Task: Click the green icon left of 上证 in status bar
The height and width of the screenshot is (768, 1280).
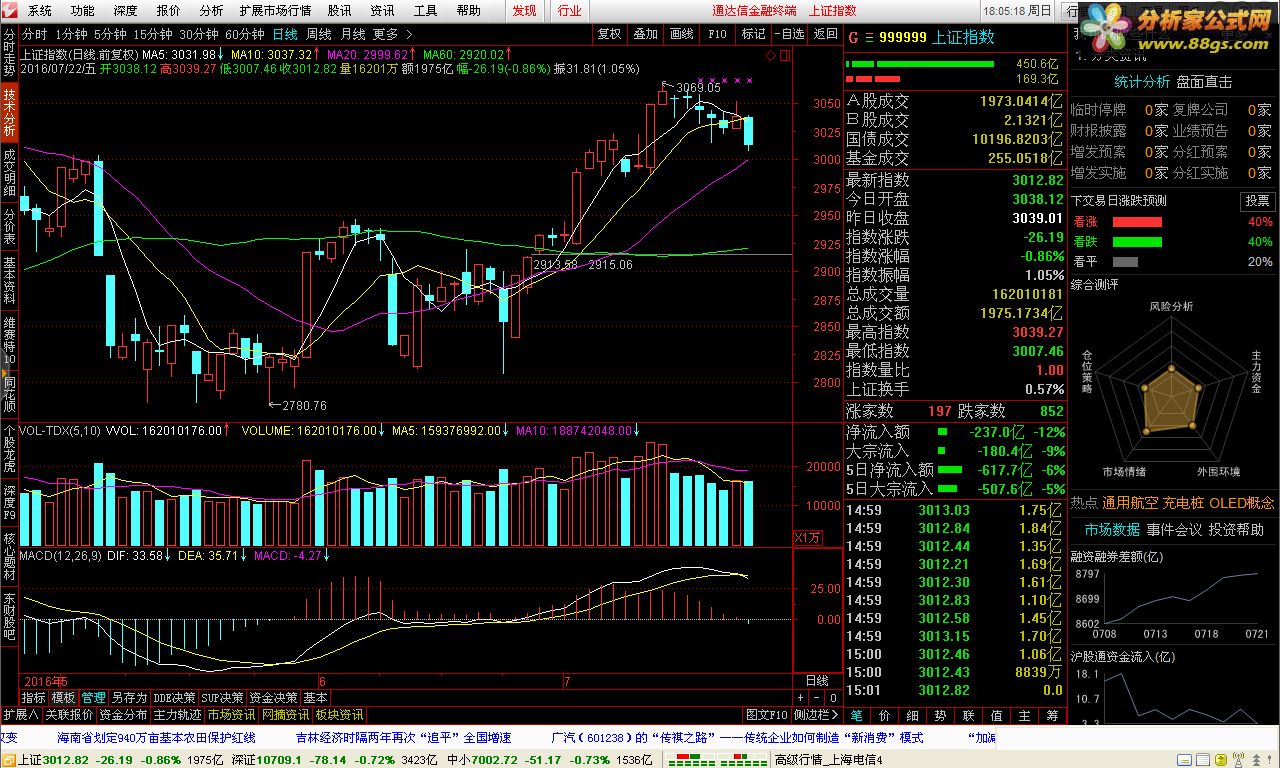Action: [x=9, y=760]
